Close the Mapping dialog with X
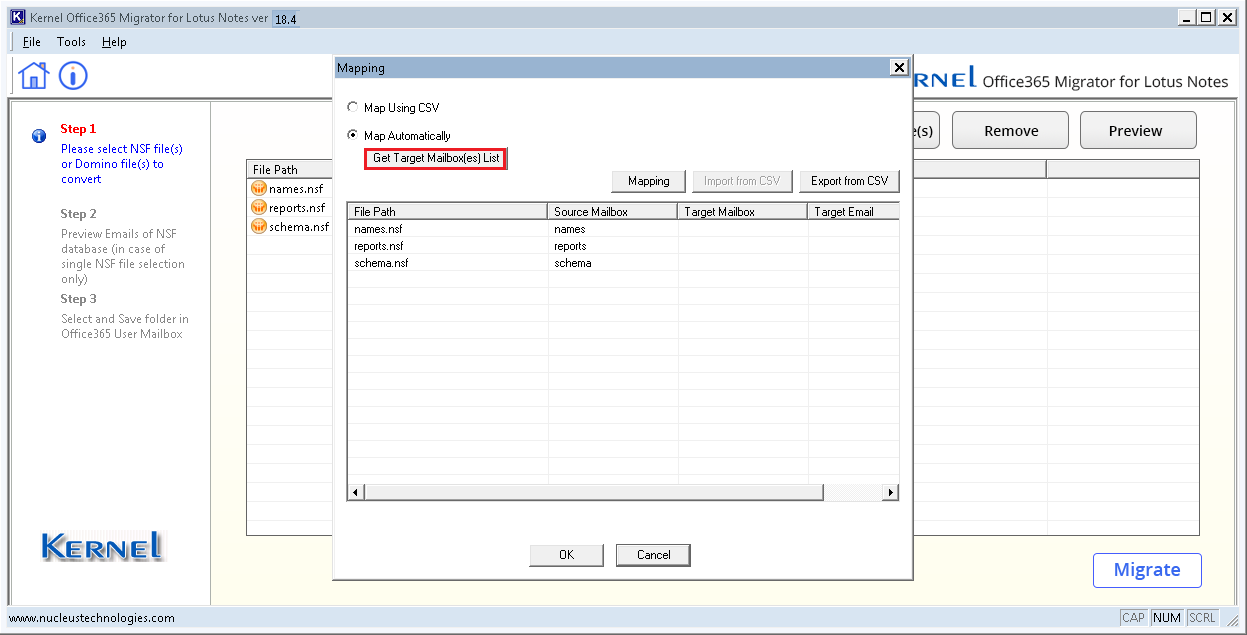 (899, 67)
